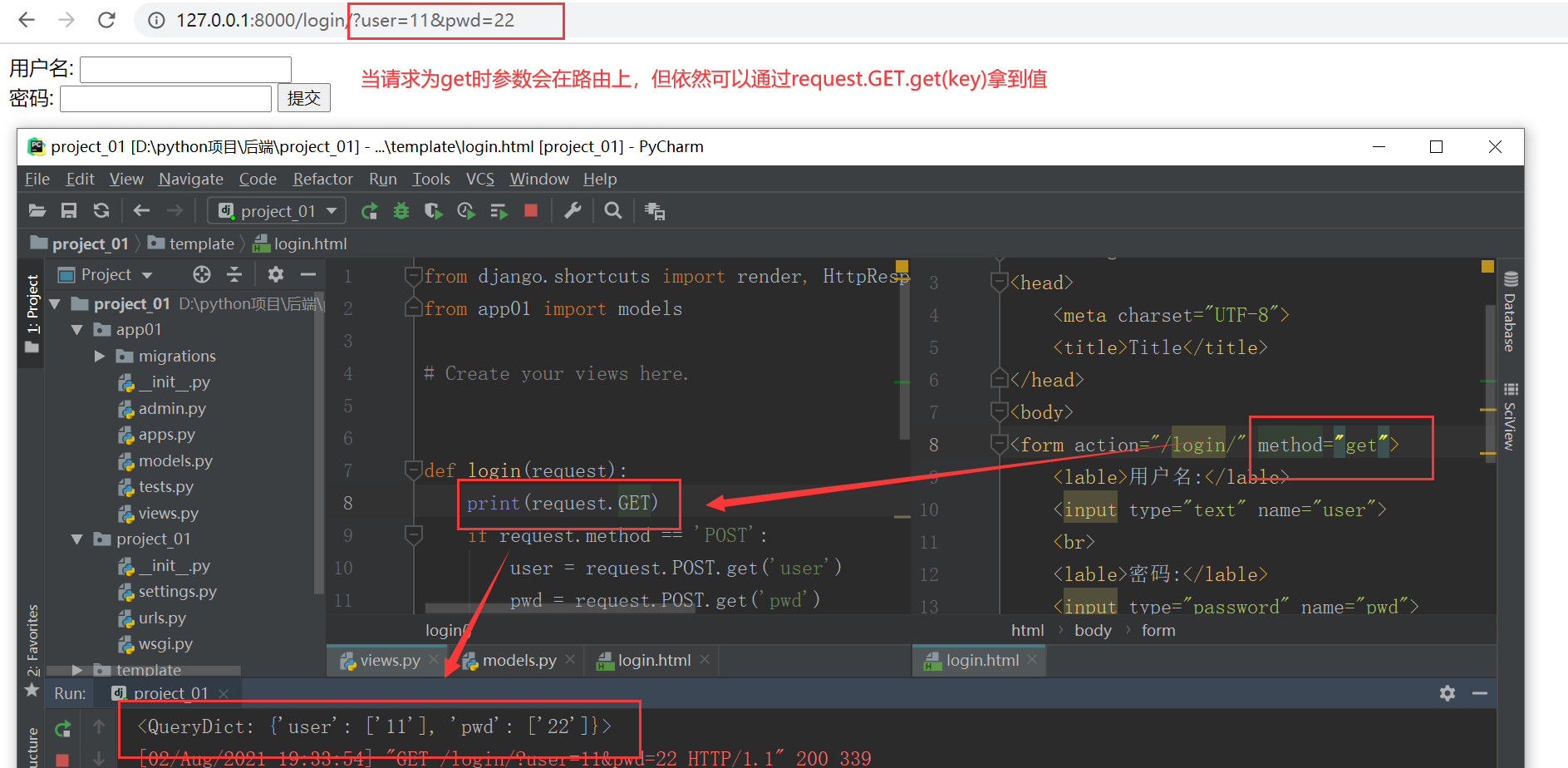Click the Open folder toolbar icon
This screenshot has width=1568, height=768.
pyautogui.click(x=37, y=210)
